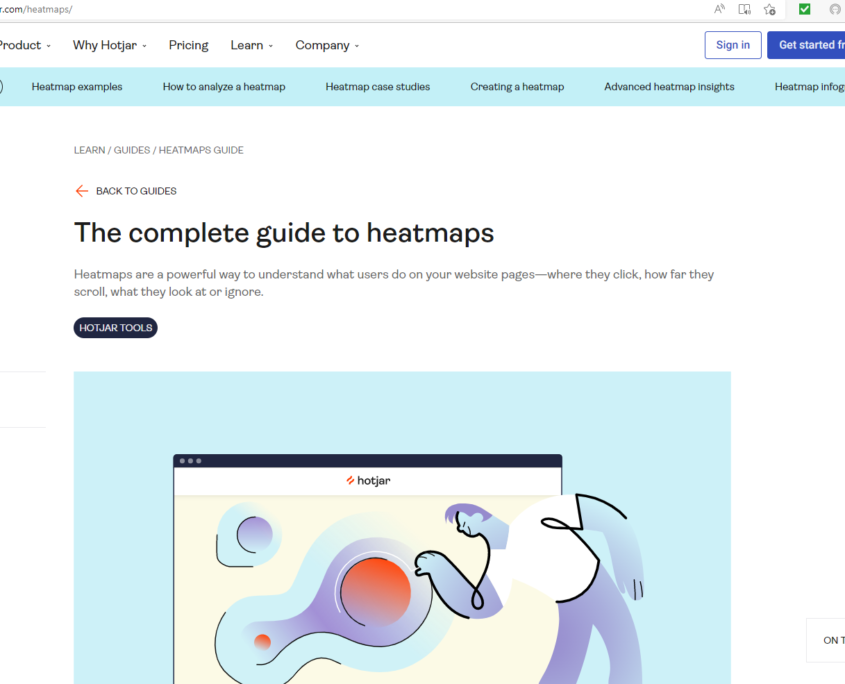The height and width of the screenshot is (684, 845).
Task: Open the Company dropdown menu
Action: click(x=327, y=45)
